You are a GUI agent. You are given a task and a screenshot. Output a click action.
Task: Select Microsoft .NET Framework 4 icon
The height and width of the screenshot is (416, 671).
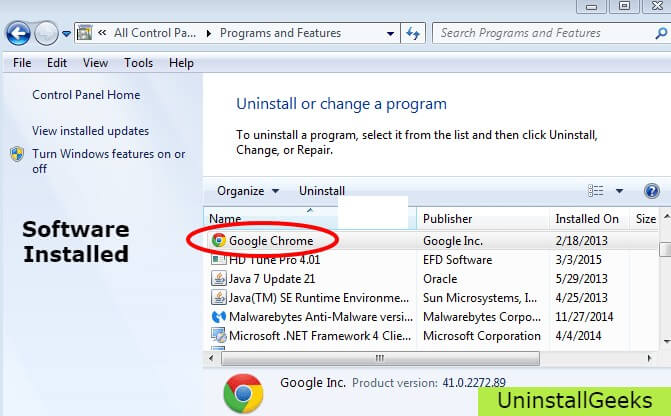(x=219, y=336)
